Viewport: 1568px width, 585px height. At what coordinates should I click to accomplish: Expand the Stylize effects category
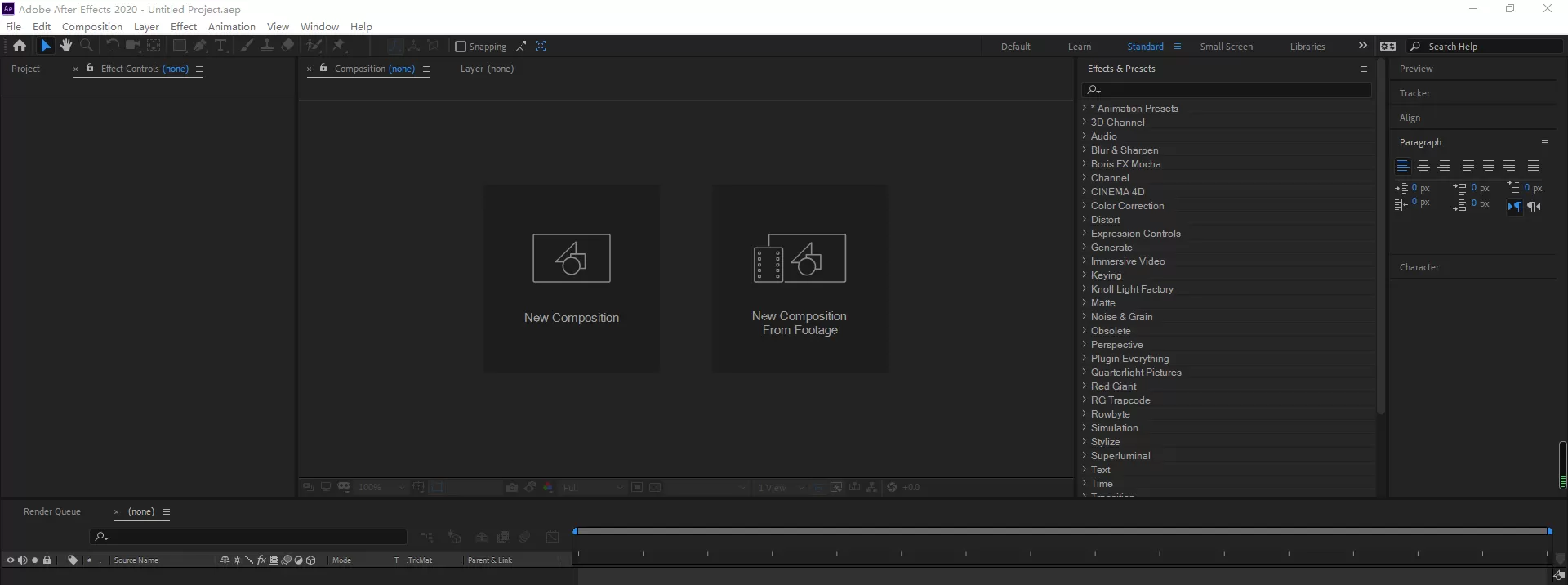point(1085,441)
